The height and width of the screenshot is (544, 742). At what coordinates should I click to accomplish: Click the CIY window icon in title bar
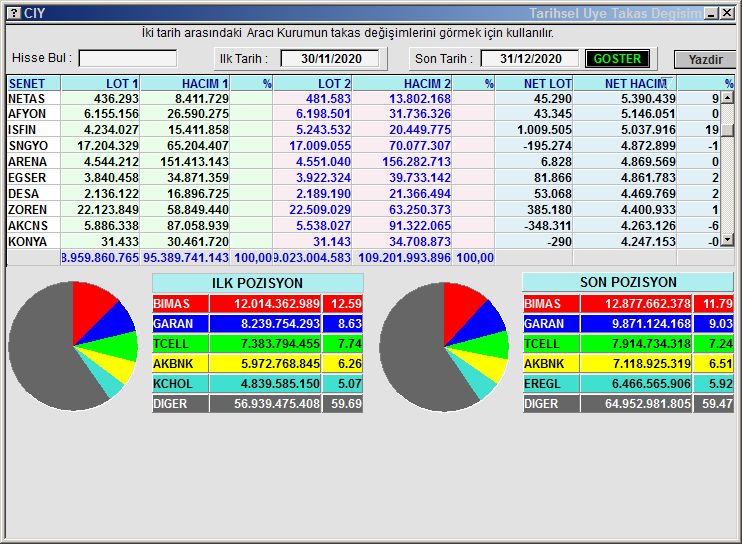tap(12, 13)
